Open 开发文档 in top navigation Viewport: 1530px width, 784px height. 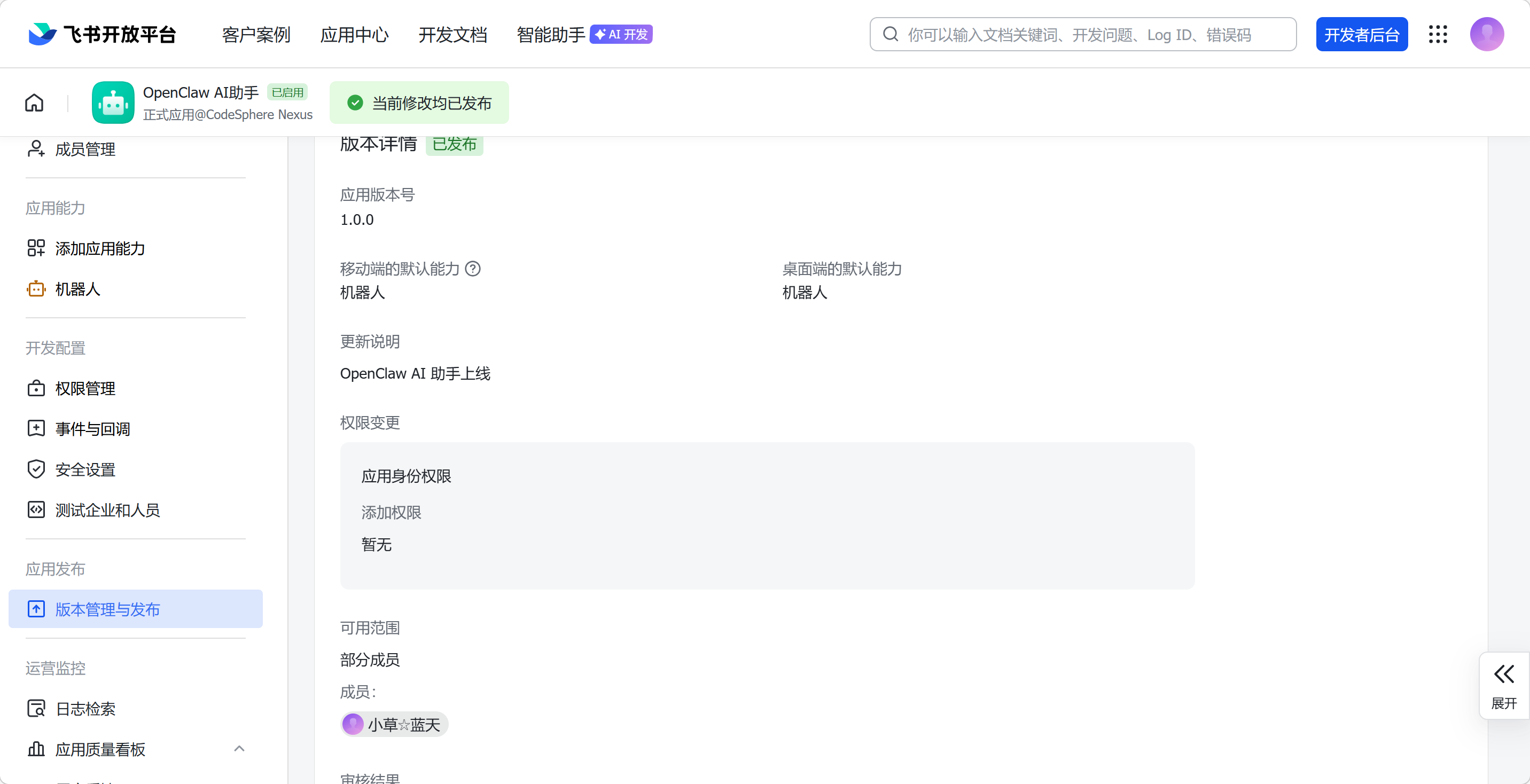point(452,35)
